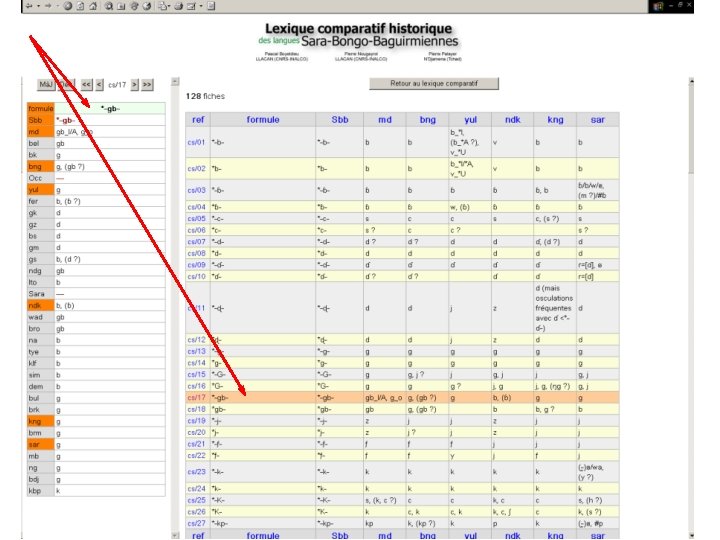This screenshot has height=540, width=720.
Task: Click cell 'd (mais osculations fréquentes...' in cs/11 row
Action: coord(555,308)
